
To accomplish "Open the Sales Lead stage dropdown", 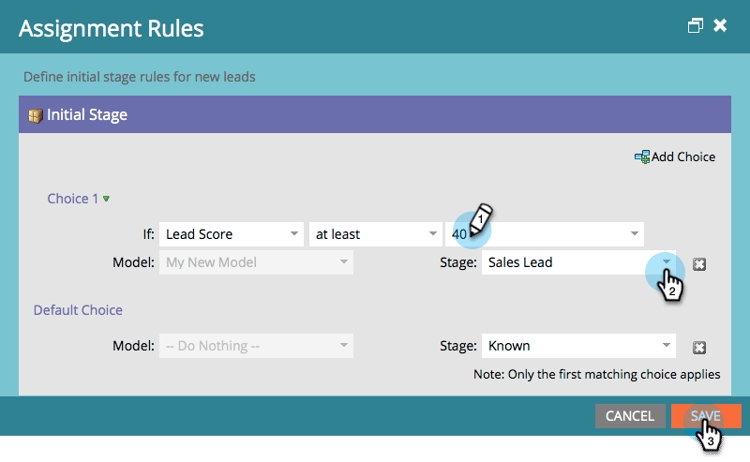I will tap(666, 262).
